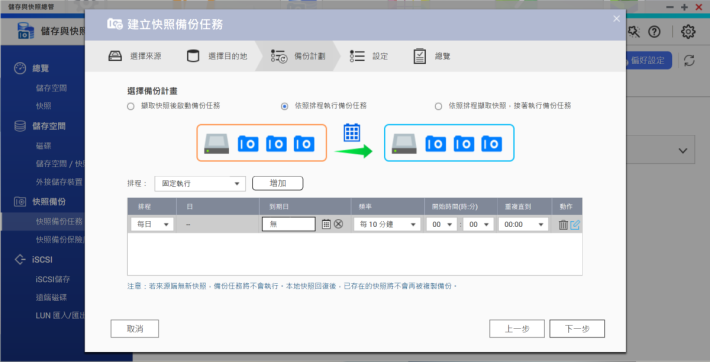Open the 每 10 分鐘 frequency dropdown
This screenshot has height=362, width=710.
(x=387, y=224)
